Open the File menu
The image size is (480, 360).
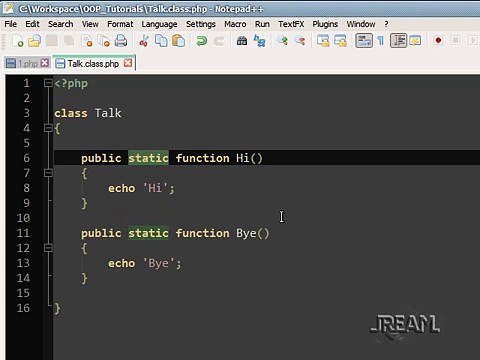(11, 24)
